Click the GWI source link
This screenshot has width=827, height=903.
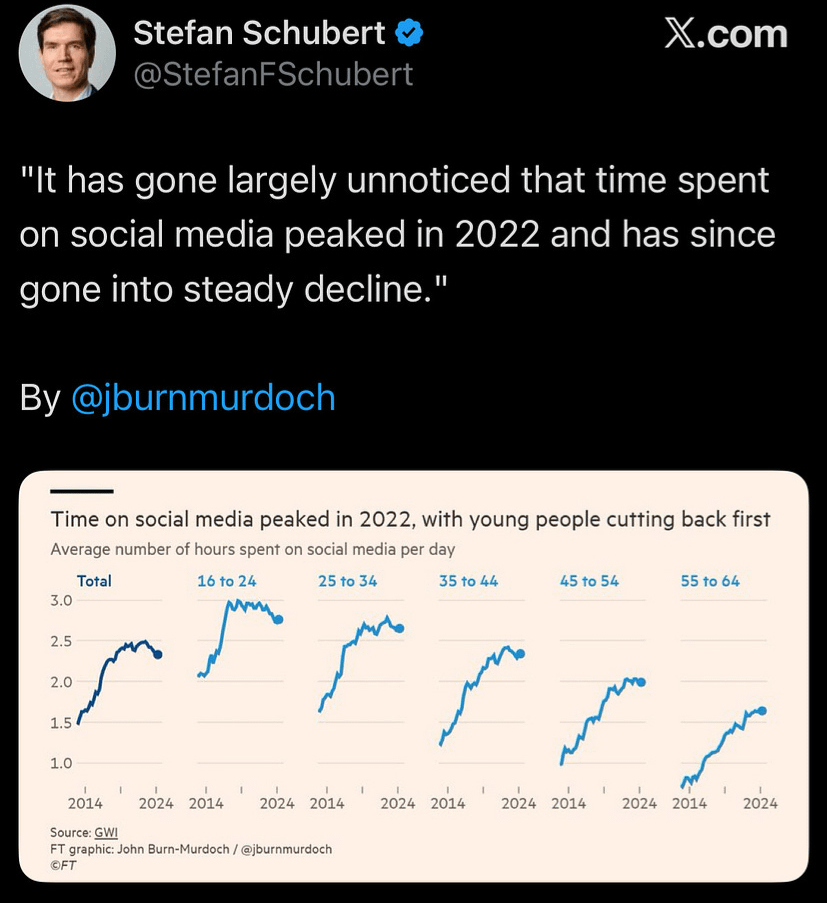click(105, 833)
